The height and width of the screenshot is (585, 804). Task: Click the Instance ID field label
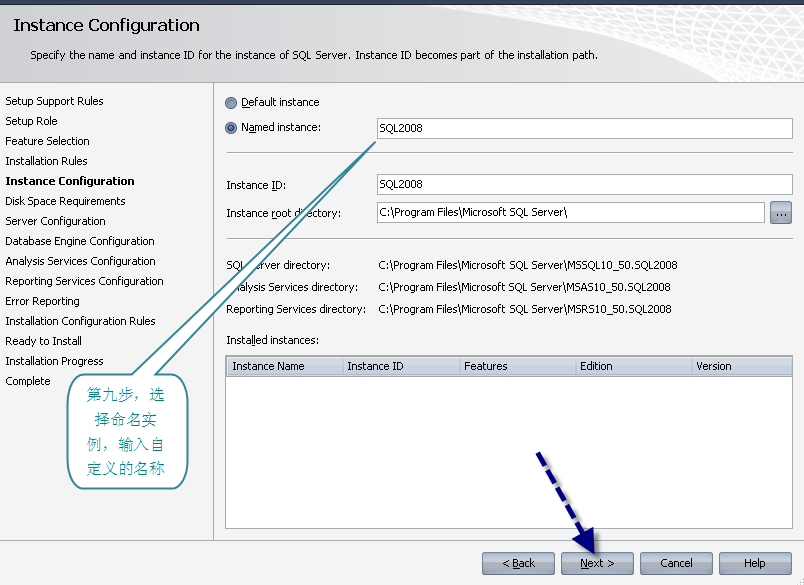[x=256, y=185]
